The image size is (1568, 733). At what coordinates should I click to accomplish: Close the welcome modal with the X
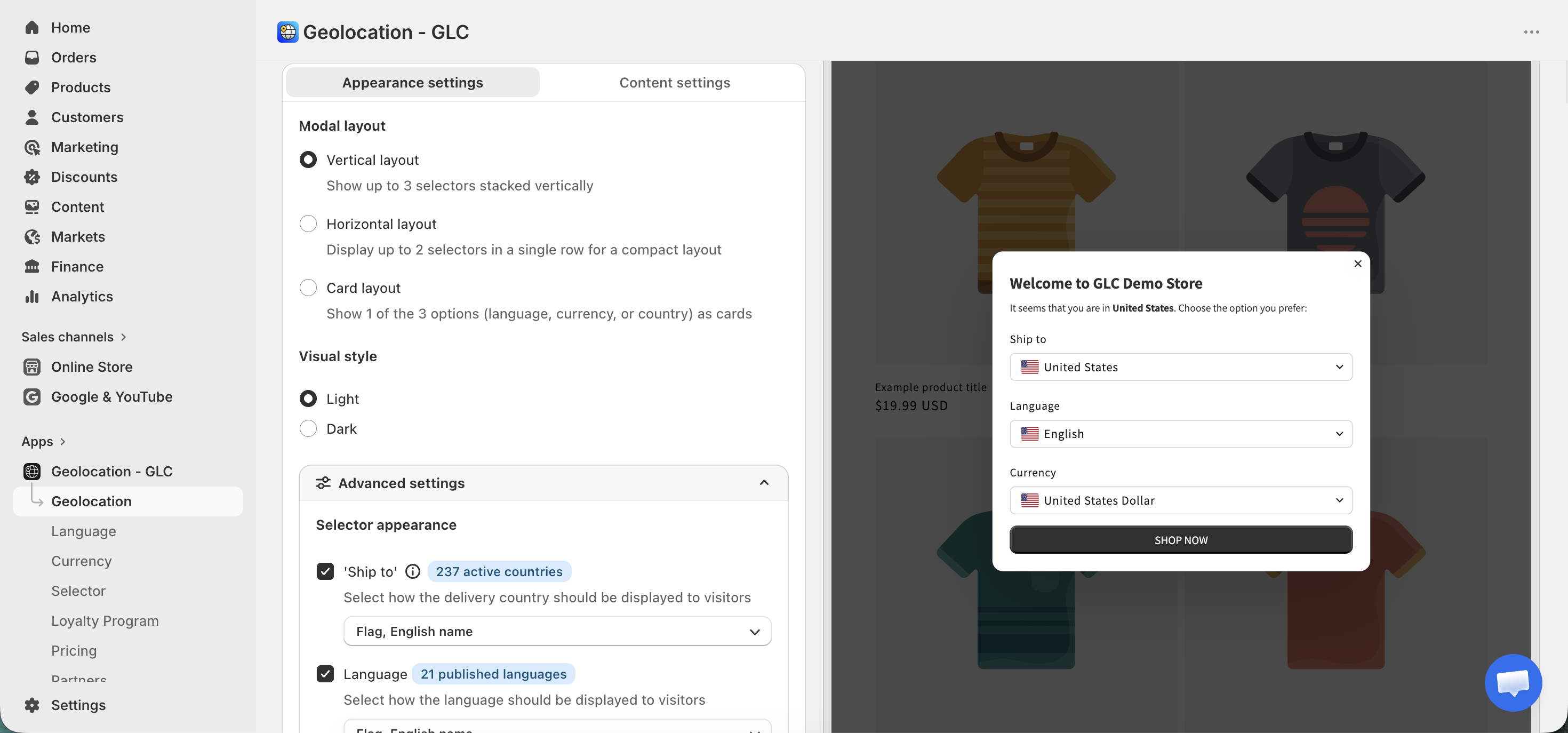1357,264
